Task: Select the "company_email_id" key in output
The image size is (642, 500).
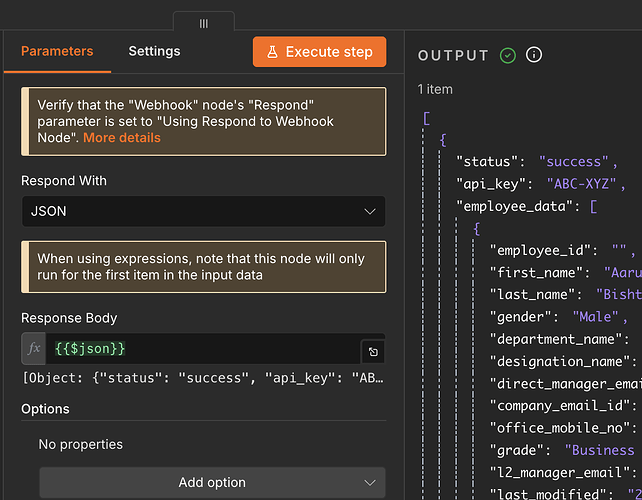Action: (x=560, y=406)
